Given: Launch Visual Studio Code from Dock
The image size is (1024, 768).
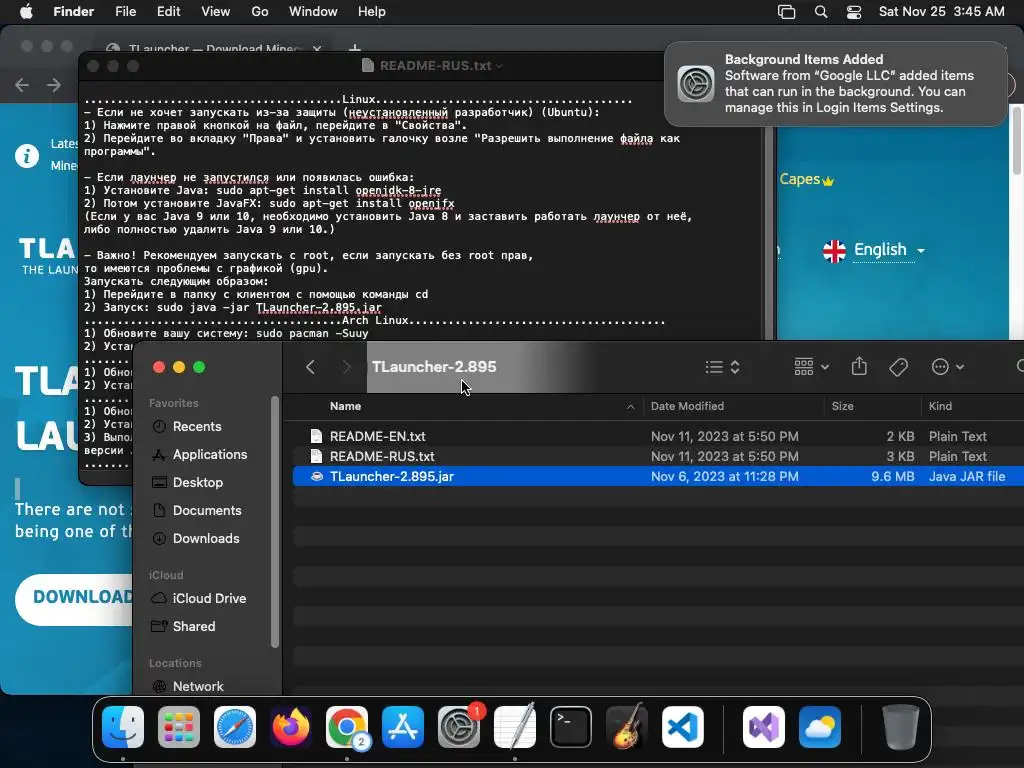Looking at the screenshot, I should pyautogui.click(x=683, y=727).
